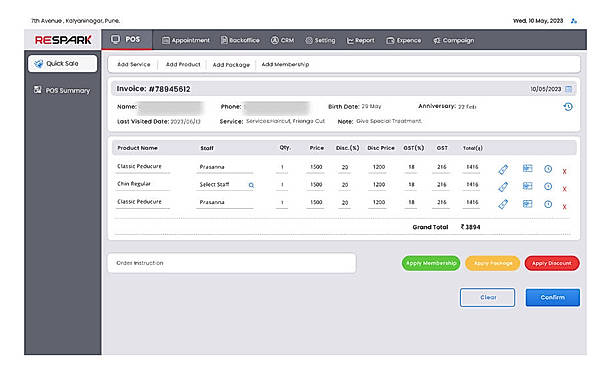Click Apply Package button
Screen dimensions: 611x368
click(493, 263)
